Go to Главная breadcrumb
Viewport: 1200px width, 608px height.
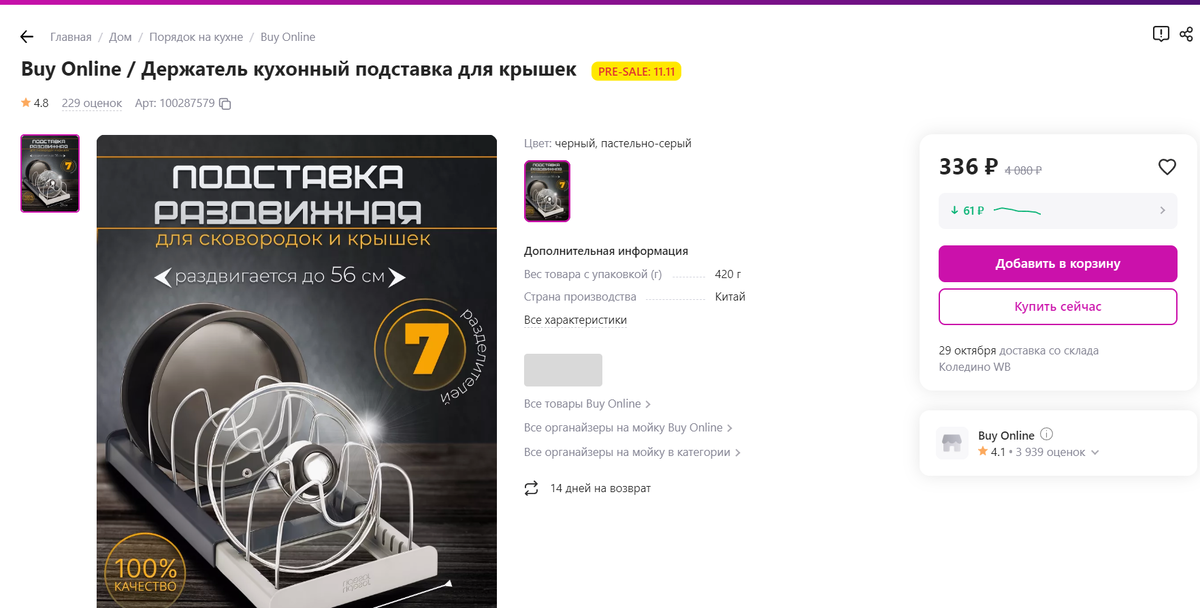click(x=71, y=37)
